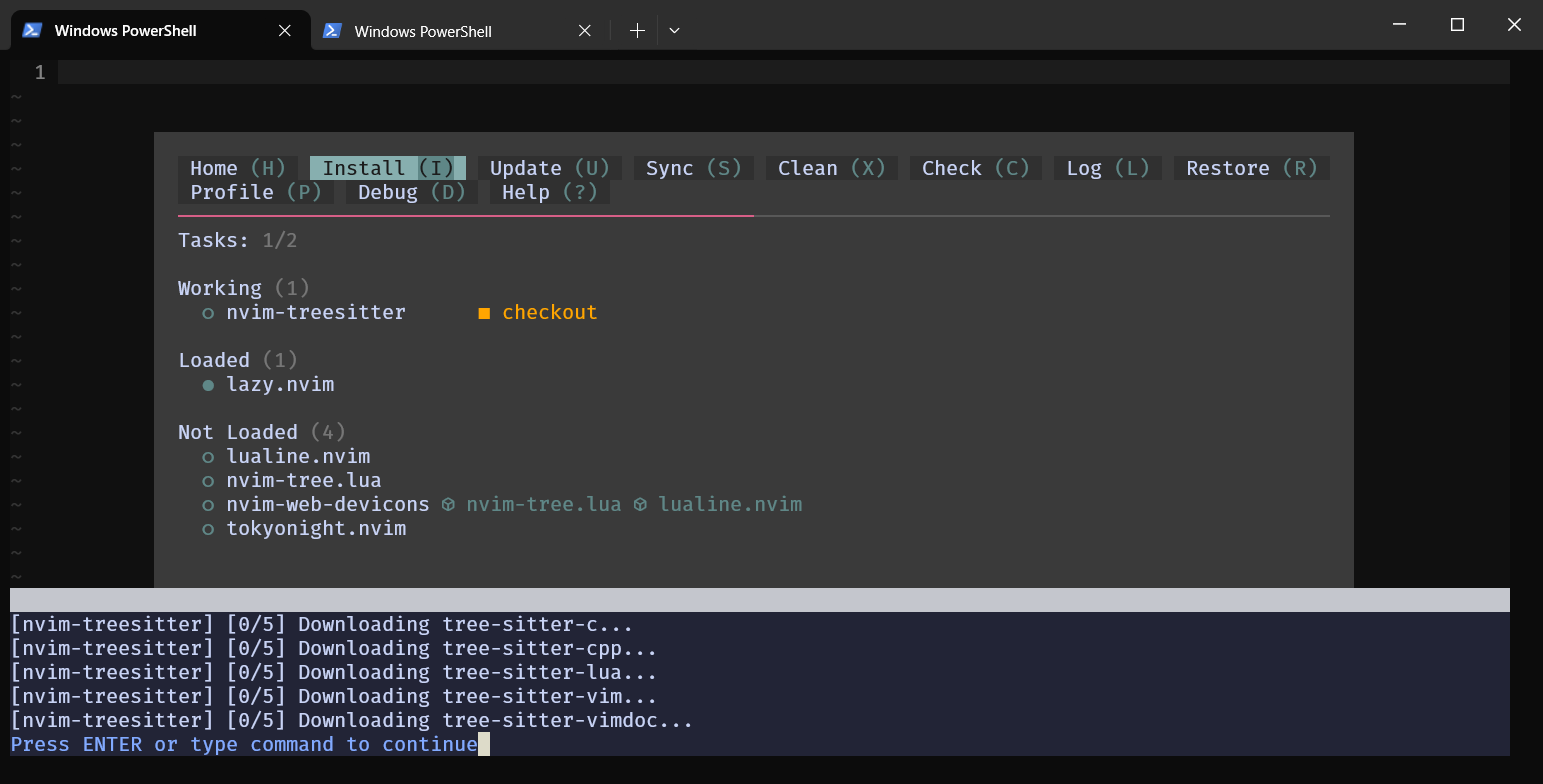
Task: Expand the tokyonight.nvim plugin details
Action: [316, 529]
